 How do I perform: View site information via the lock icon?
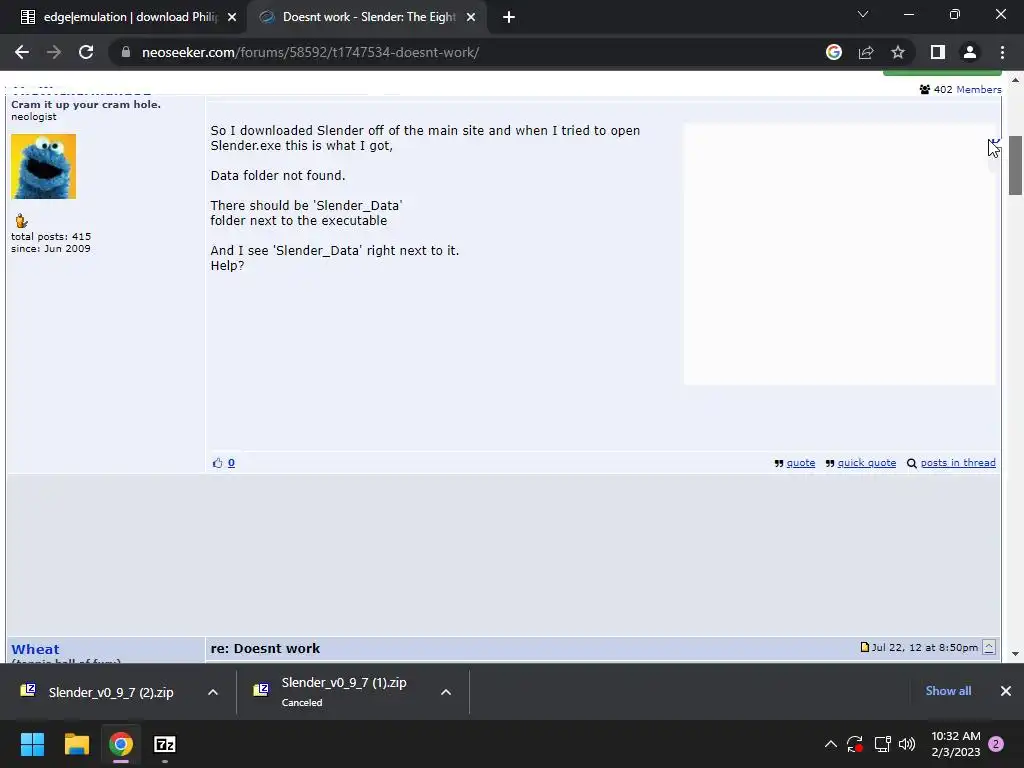tap(126, 52)
